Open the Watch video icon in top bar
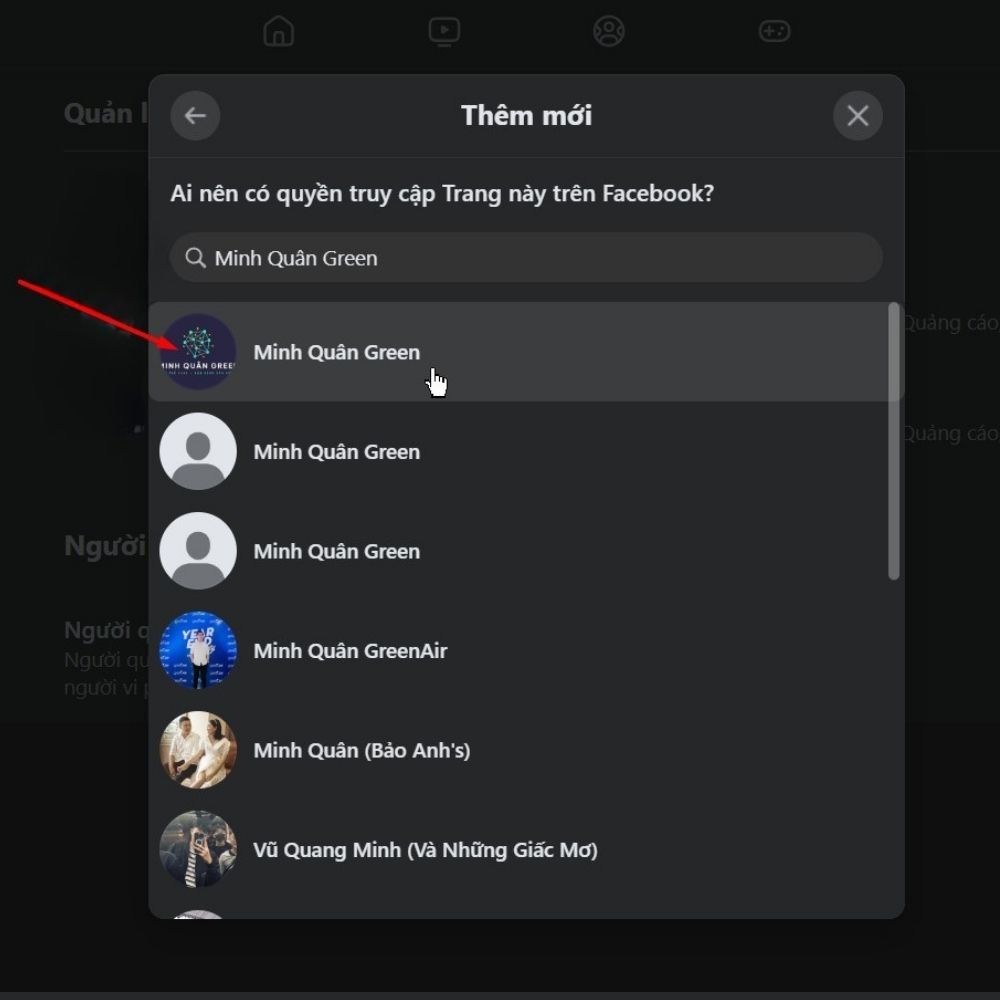The width and height of the screenshot is (1000, 1000). (x=444, y=31)
